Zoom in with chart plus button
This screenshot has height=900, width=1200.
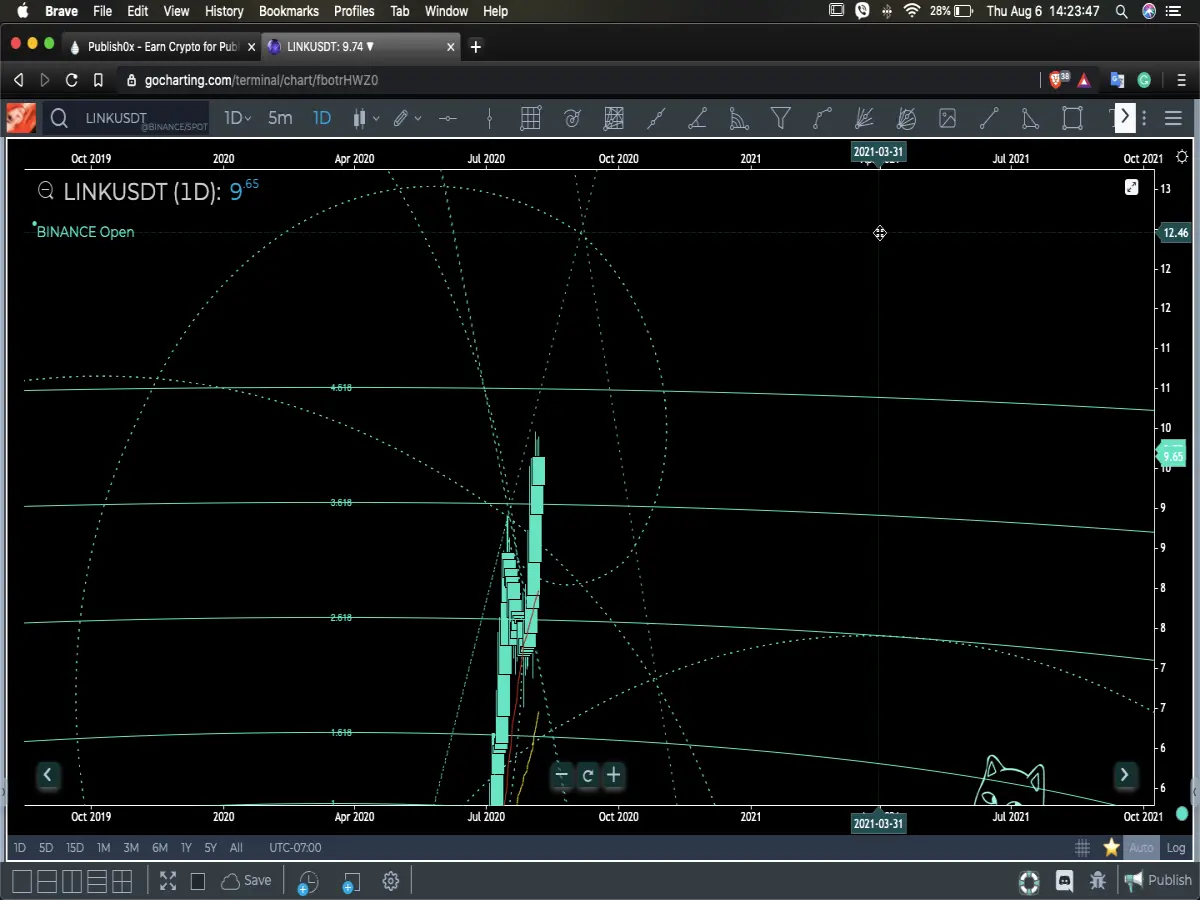613,775
